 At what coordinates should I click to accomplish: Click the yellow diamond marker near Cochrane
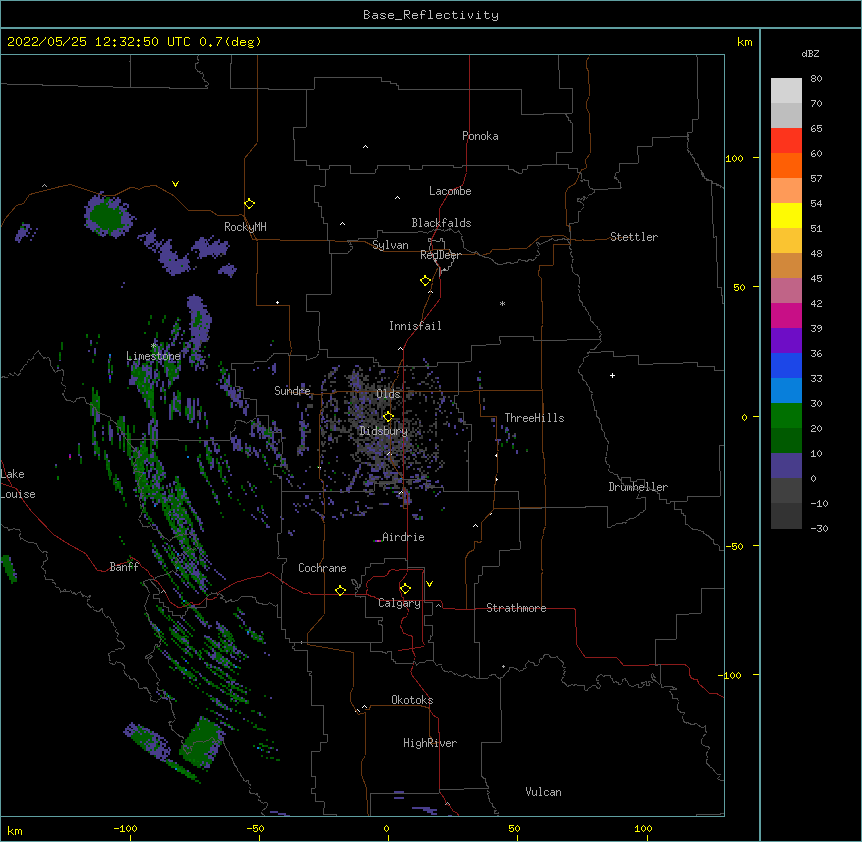(340, 590)
